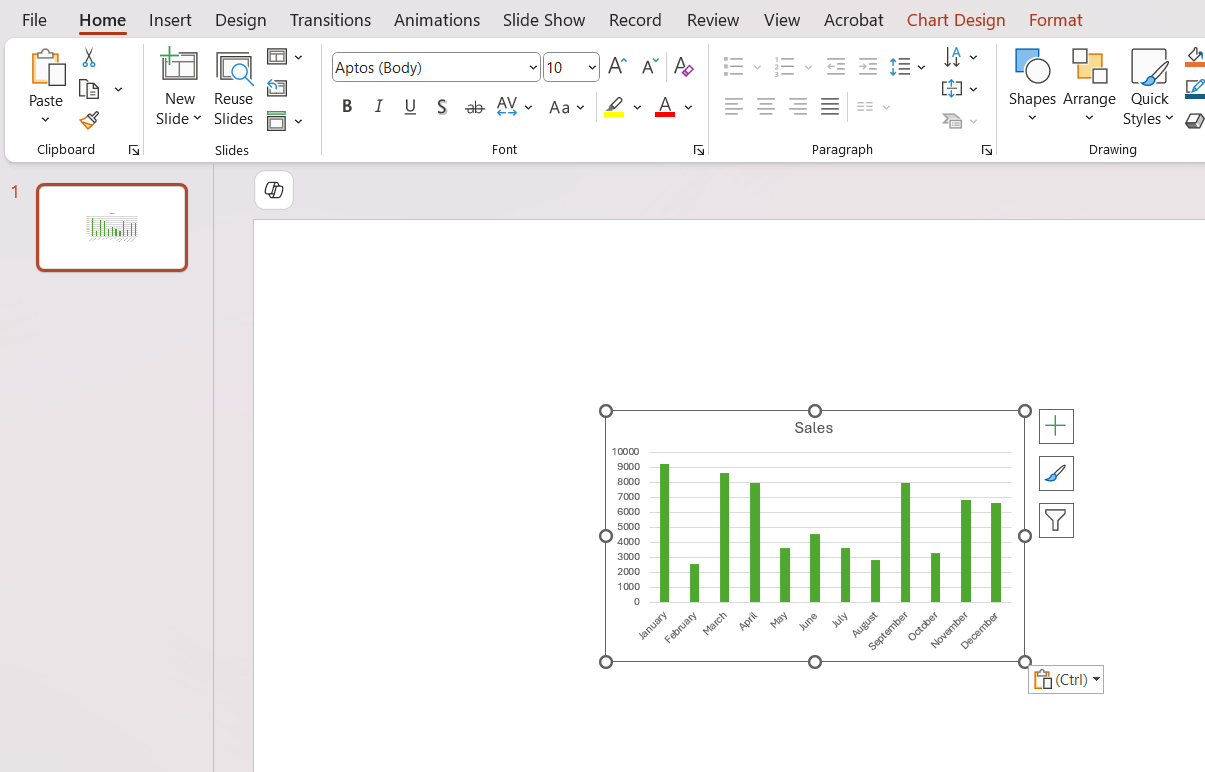
Task: Click the Chart Styles brush button
Action: (x=1056, y=473)
